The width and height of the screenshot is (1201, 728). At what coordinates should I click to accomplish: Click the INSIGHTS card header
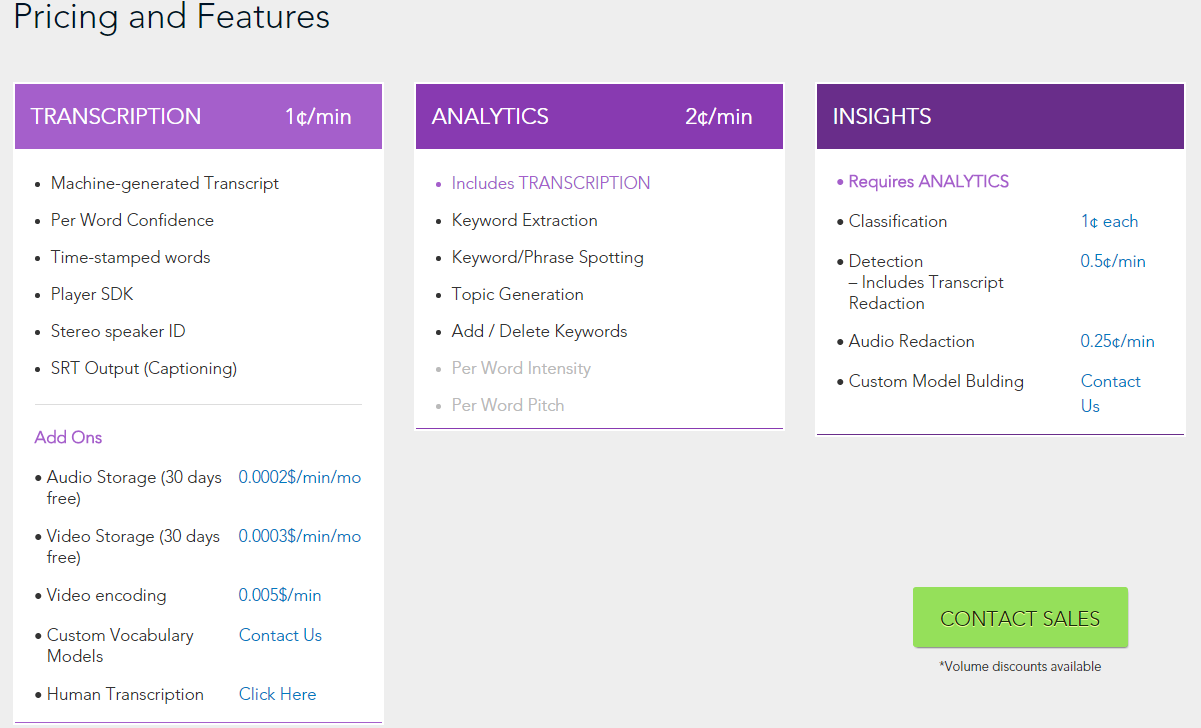pyautogui.click(x=1000, y=117)
